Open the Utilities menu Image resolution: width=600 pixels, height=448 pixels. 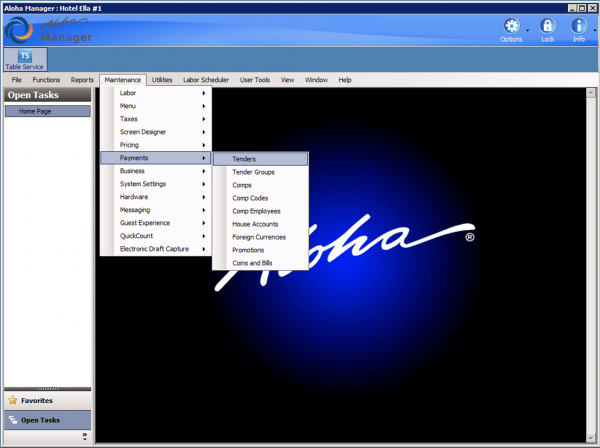coord(162,80)
